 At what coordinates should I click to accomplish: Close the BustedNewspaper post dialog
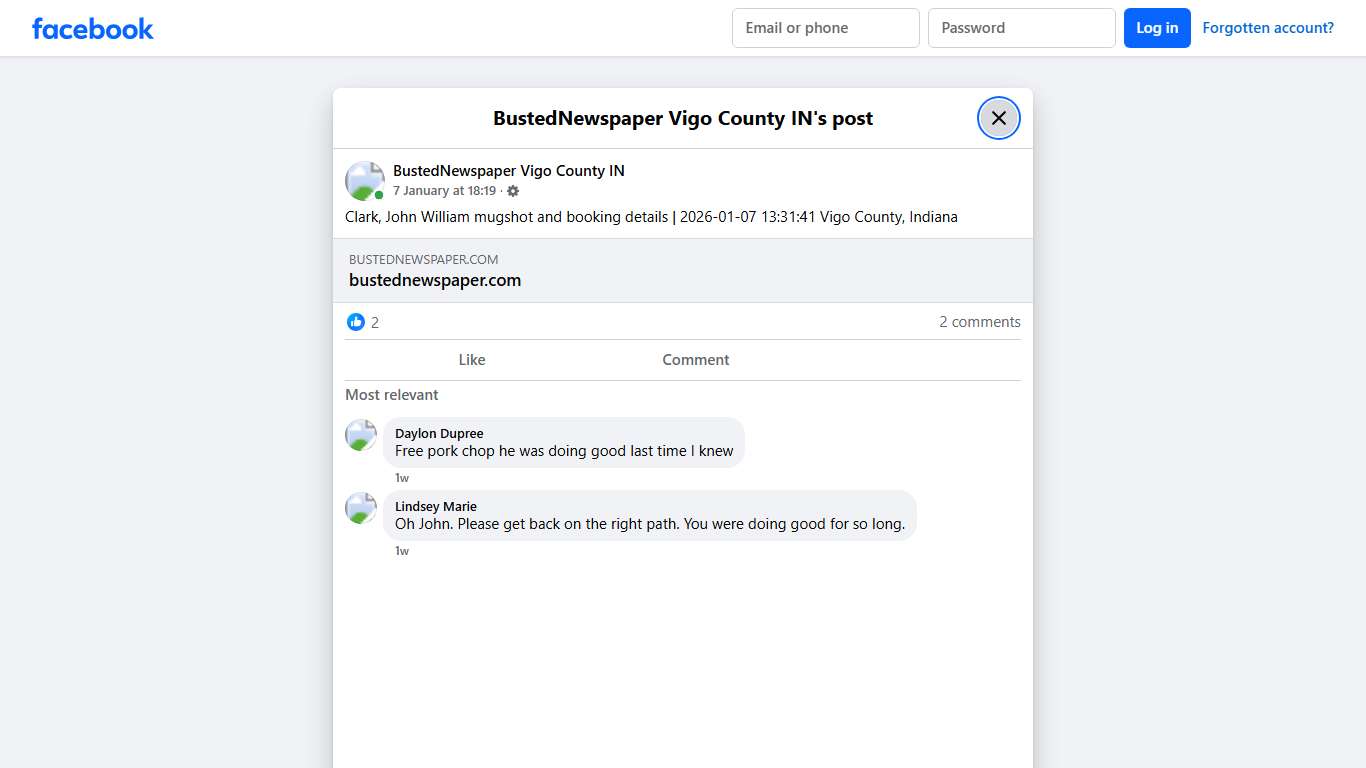[x=998, y=118]
